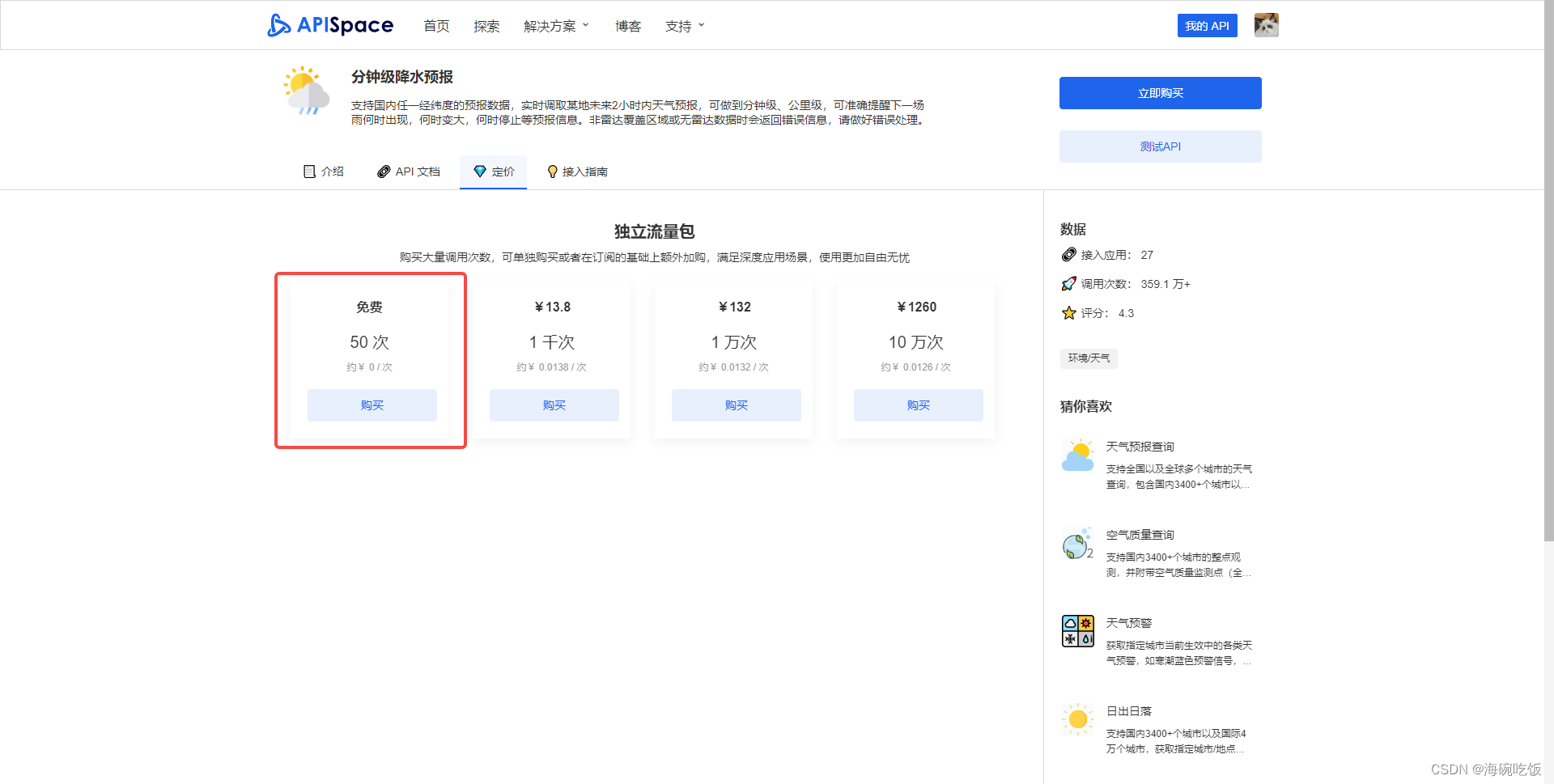Click the 立即购买 button
The image size is (1554, 784).
[1160, 92]
